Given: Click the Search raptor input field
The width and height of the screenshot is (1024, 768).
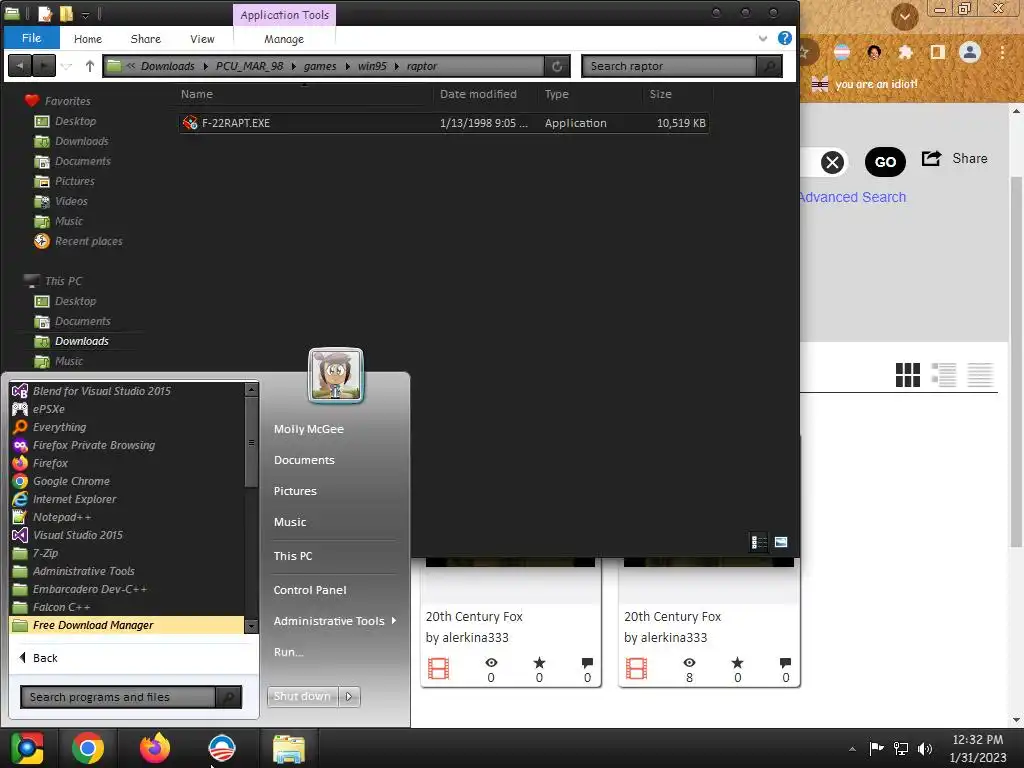Looking at the screenshot, I should [669, 66].
